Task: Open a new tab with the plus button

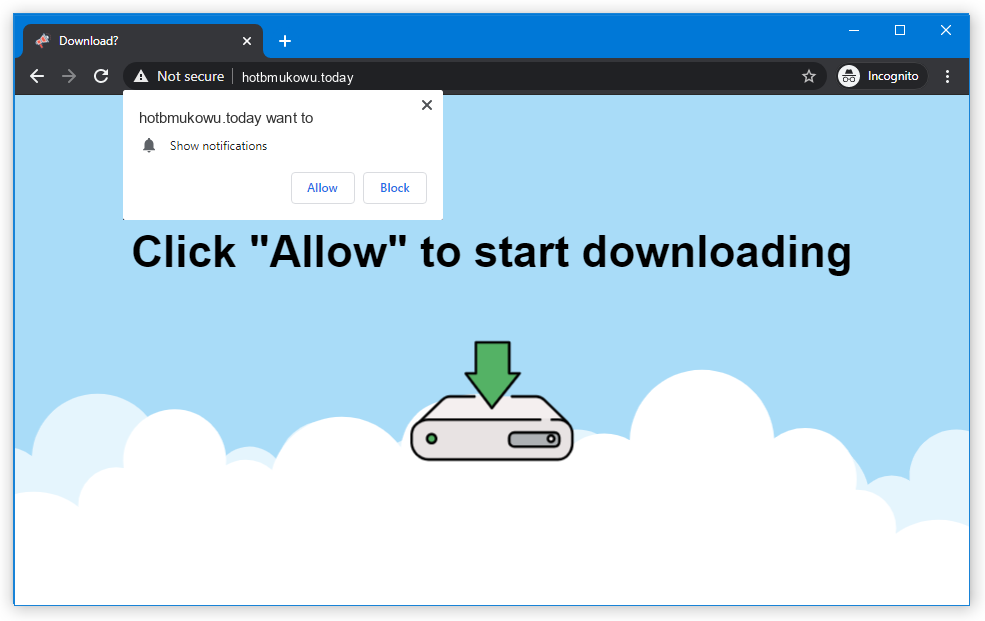Action: [x=285, y=41]
